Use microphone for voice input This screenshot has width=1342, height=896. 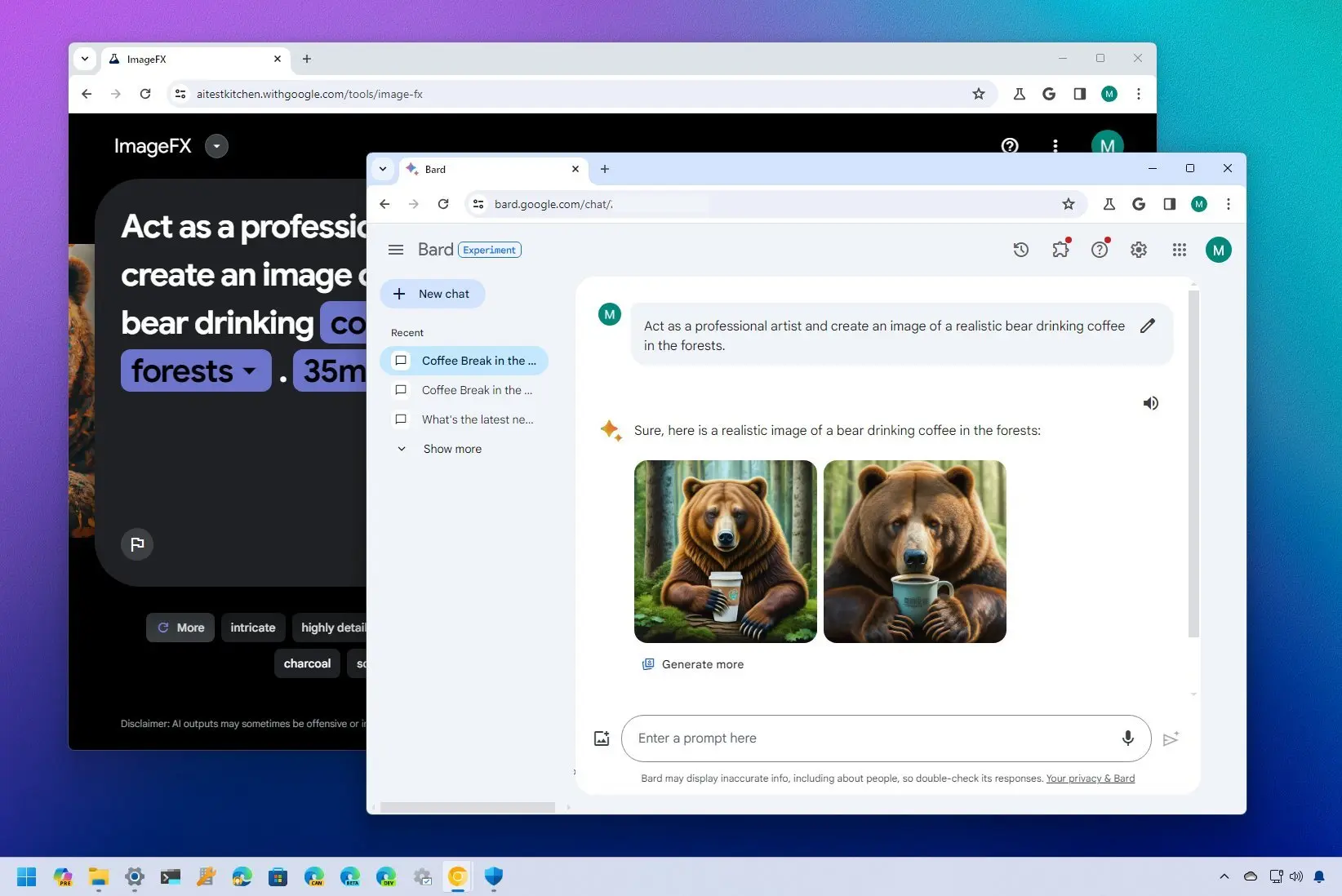[1127, 739]
